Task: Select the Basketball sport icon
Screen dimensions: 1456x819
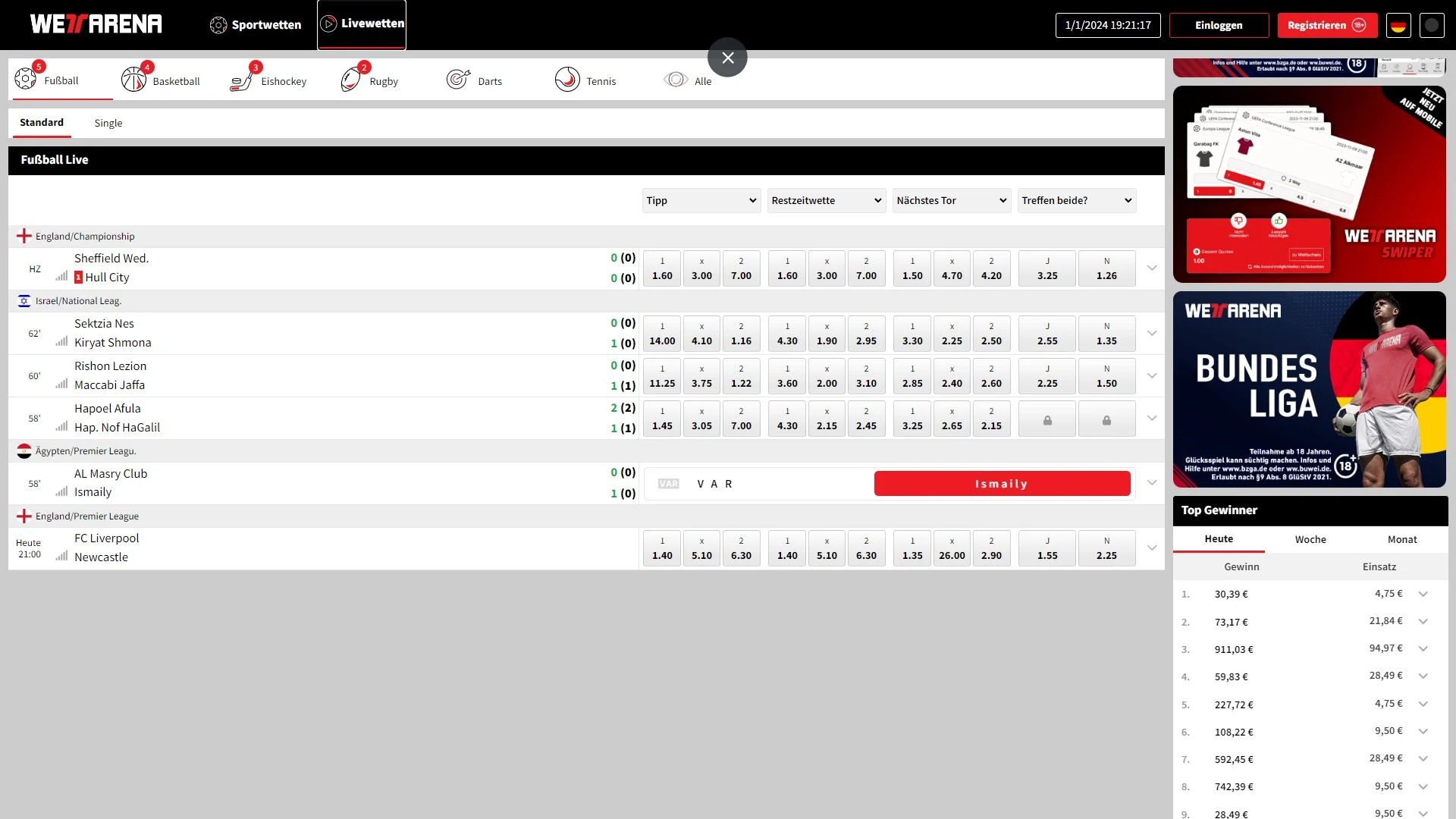Action: pos(133,79)
